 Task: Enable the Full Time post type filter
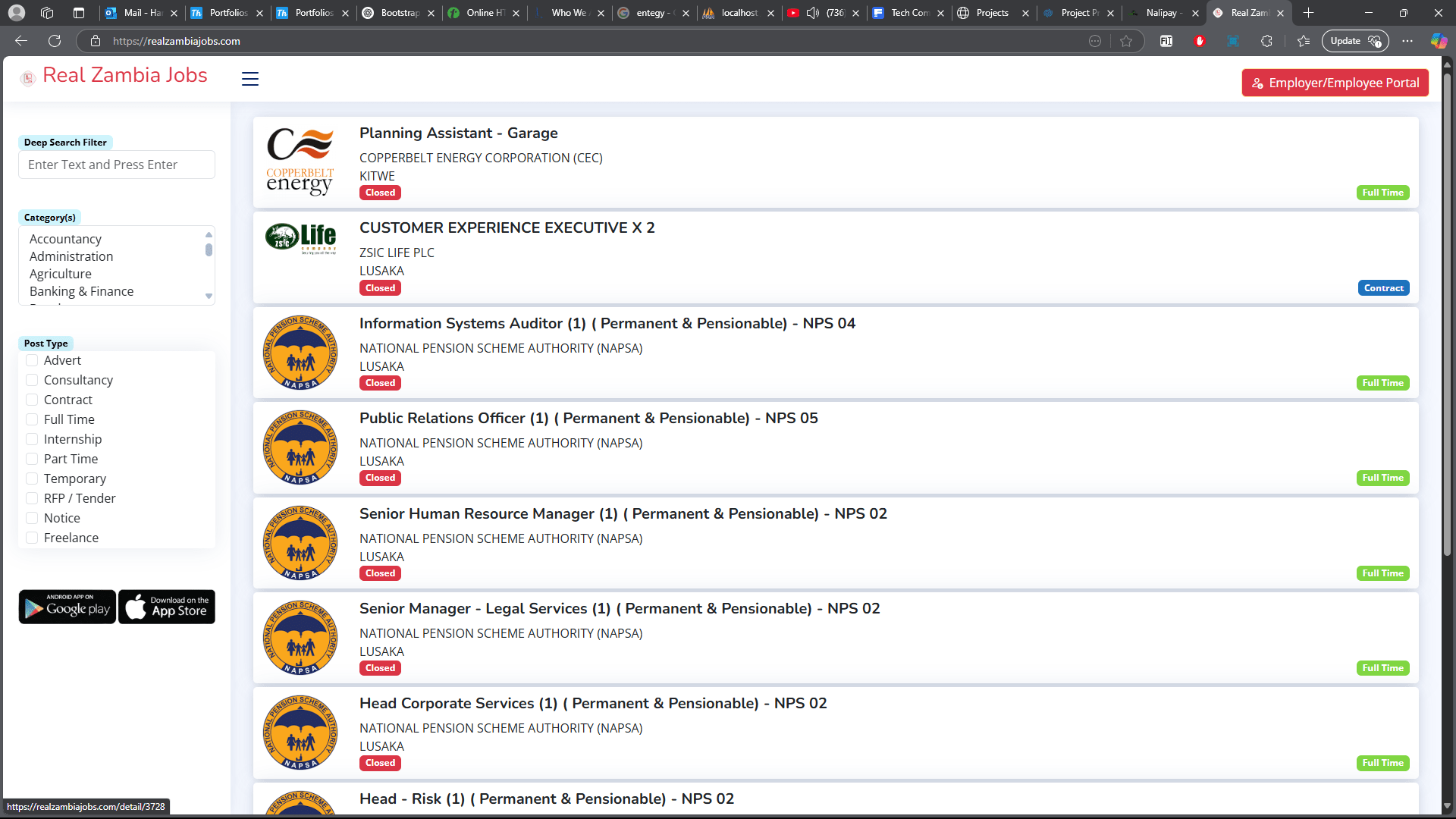[x=32, y=419]
